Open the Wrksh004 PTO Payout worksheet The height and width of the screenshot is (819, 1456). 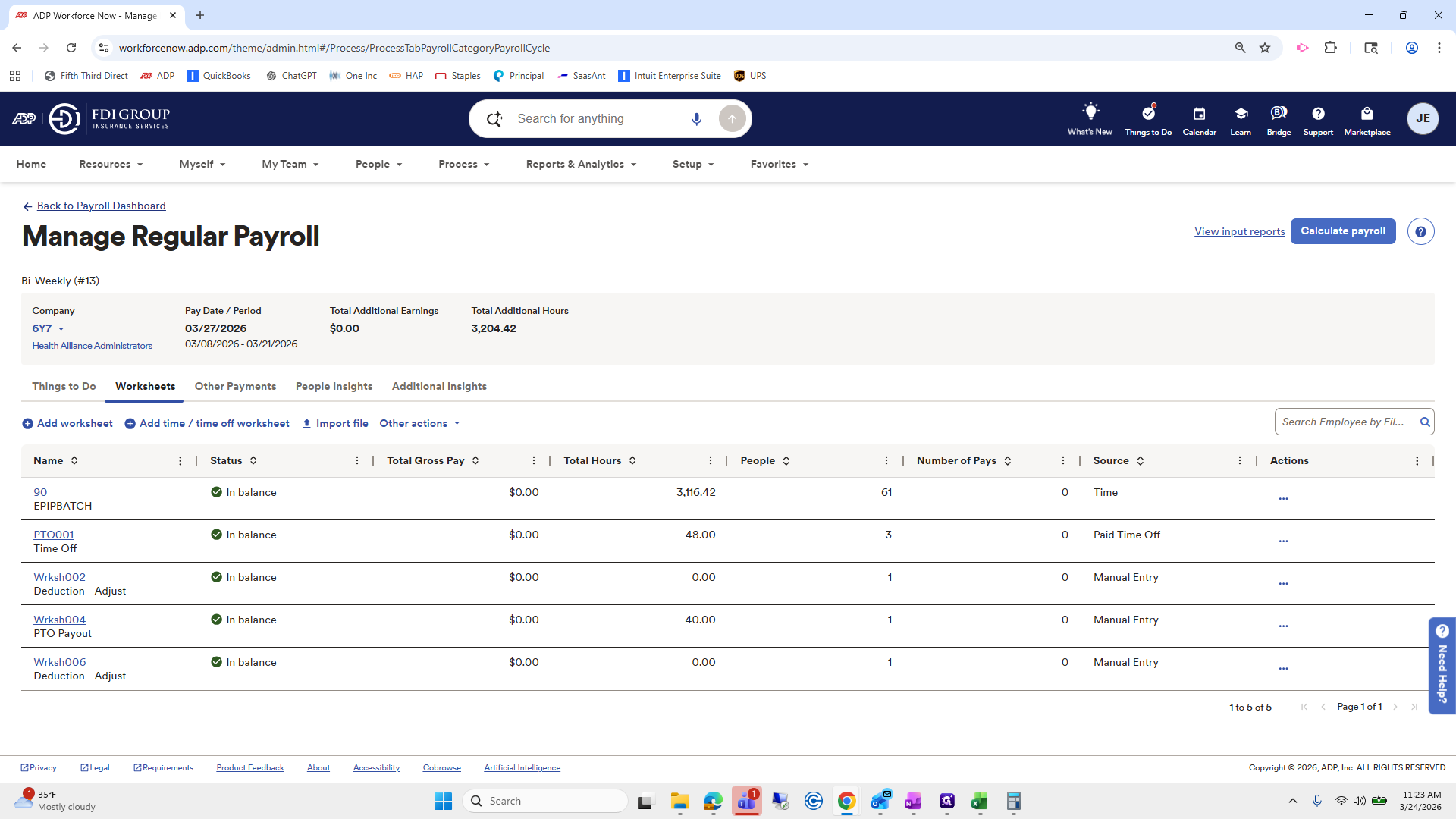59,619
